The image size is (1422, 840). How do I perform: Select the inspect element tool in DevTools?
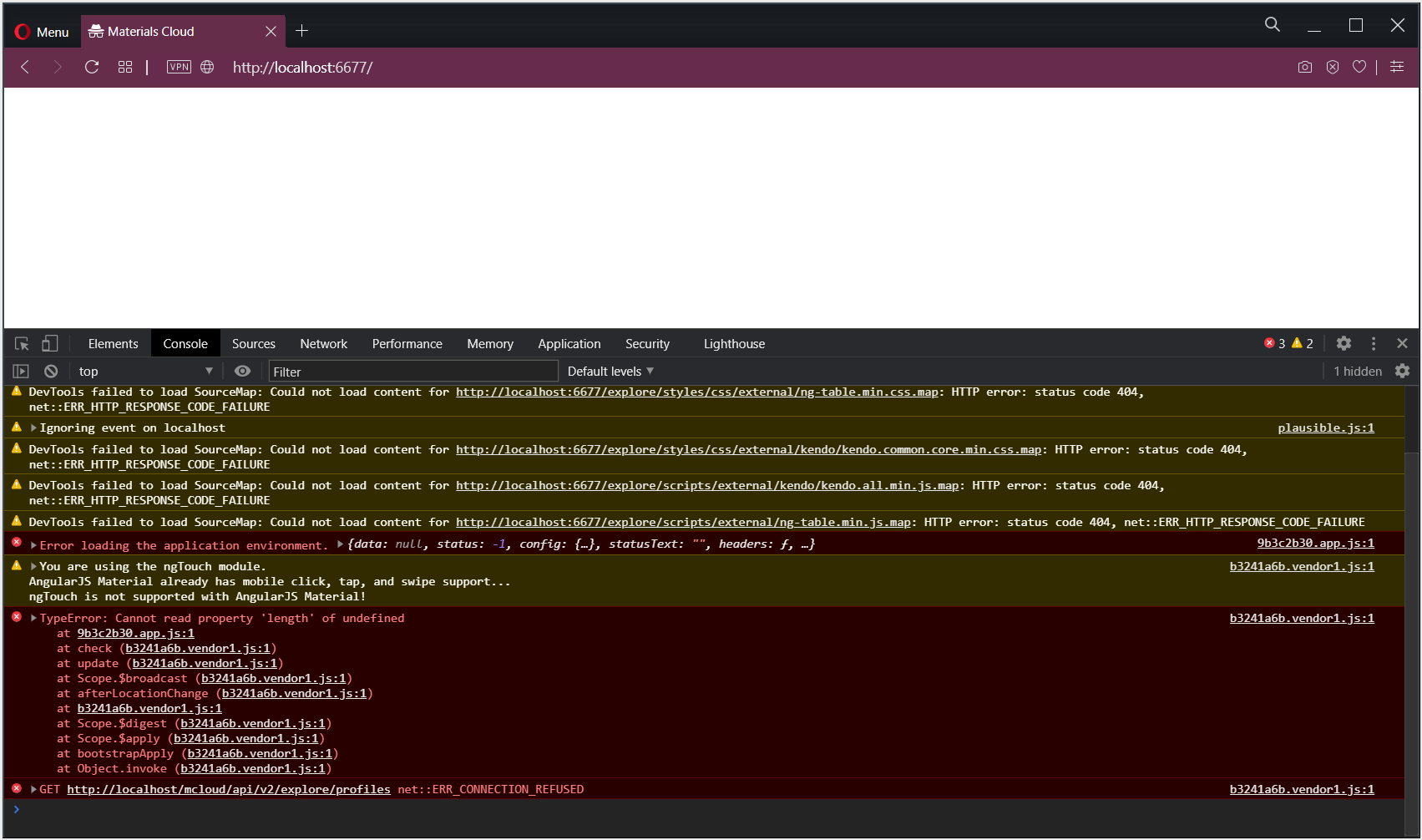(x=21, y=343)
